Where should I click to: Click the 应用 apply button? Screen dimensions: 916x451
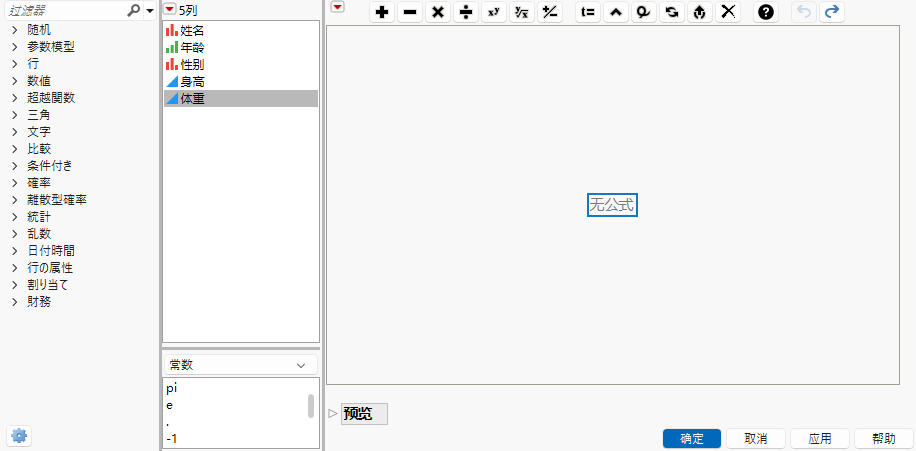820,439
